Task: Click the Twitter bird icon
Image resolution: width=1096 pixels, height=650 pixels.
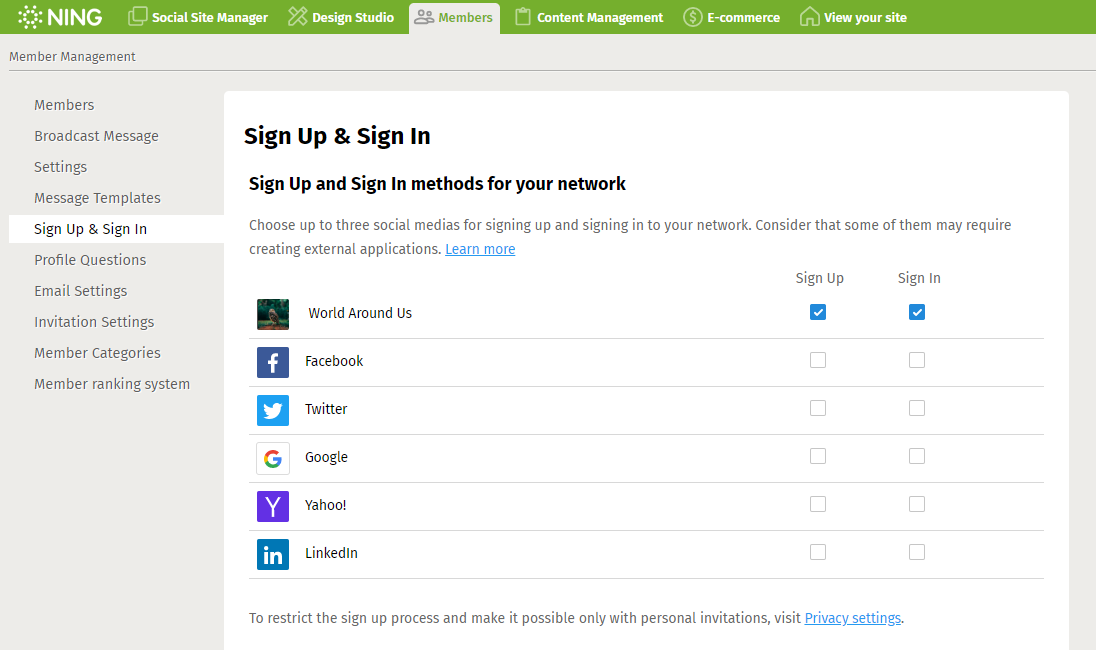Action: 273,410
